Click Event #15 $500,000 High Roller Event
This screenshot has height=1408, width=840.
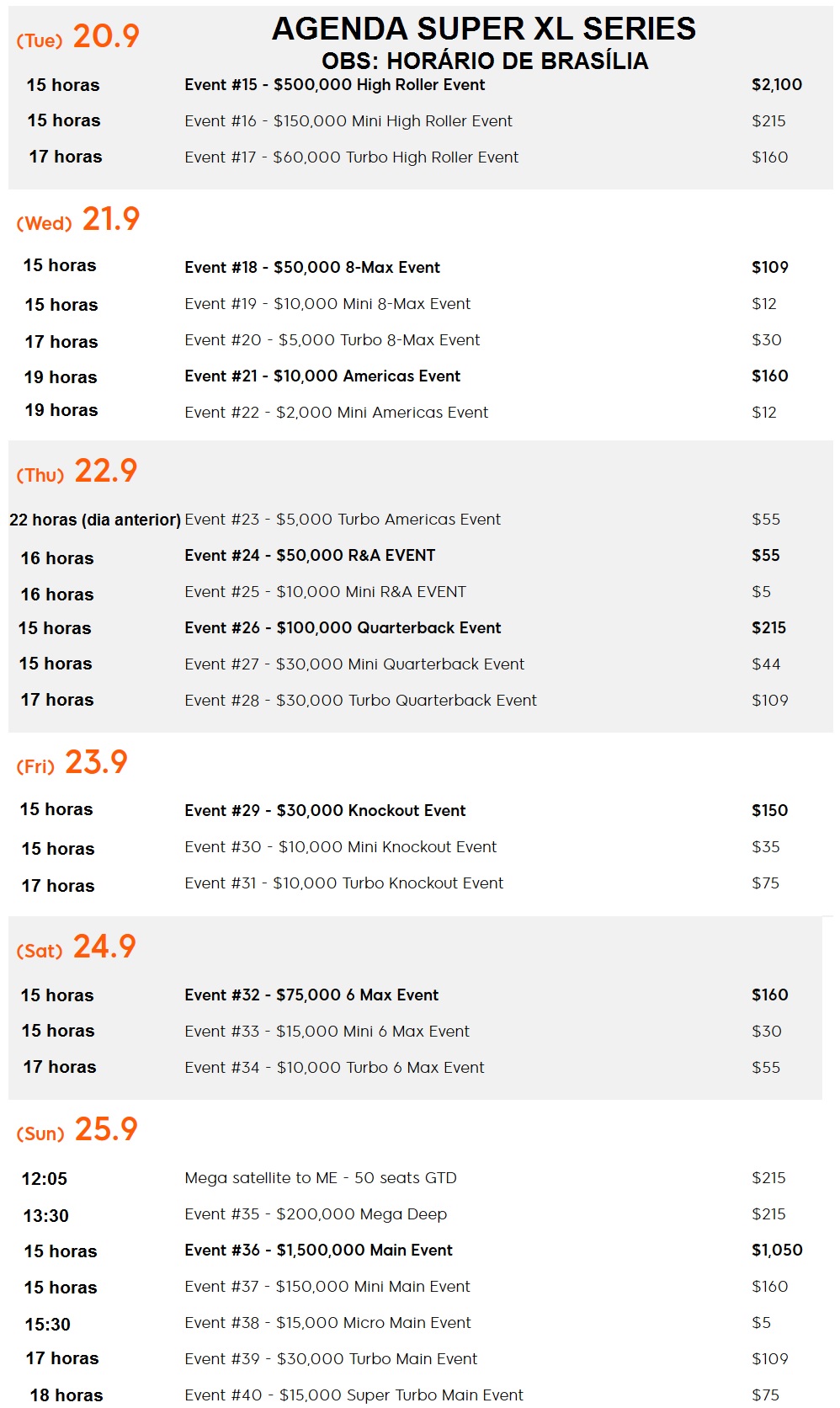(335, 85)
